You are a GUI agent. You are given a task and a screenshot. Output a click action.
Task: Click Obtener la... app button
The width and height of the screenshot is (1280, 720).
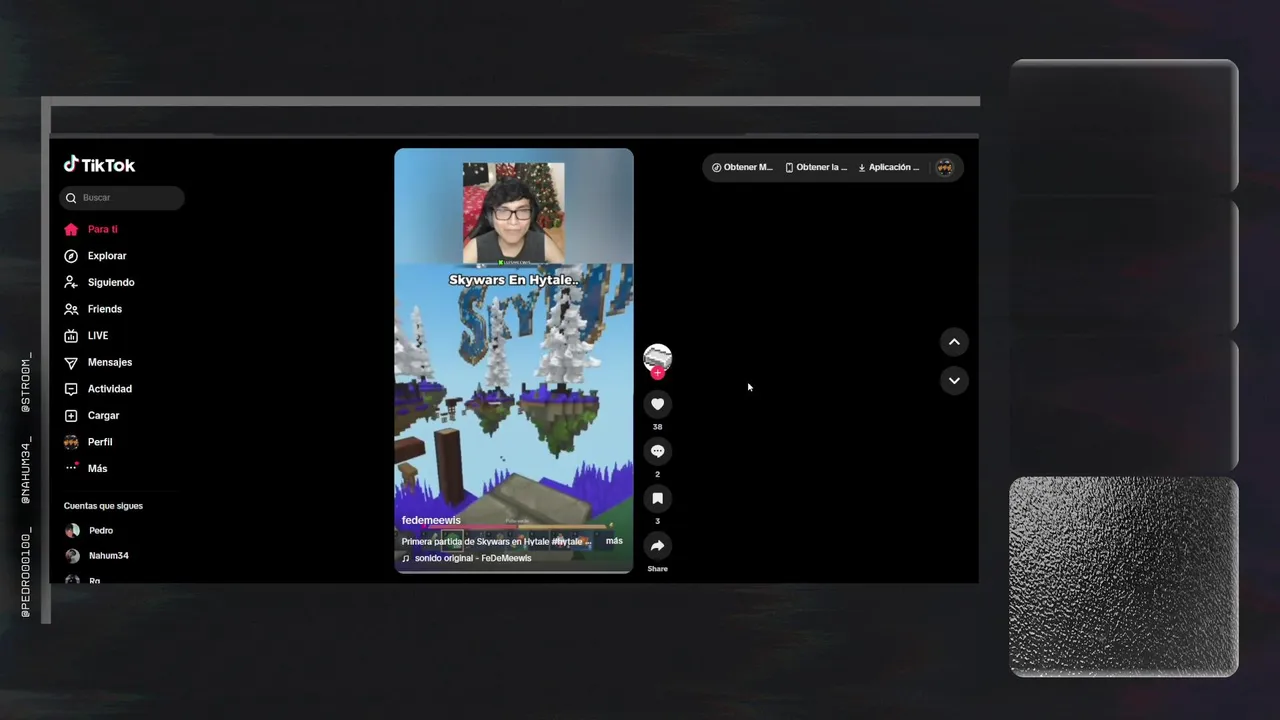click(x=816, y=167)
